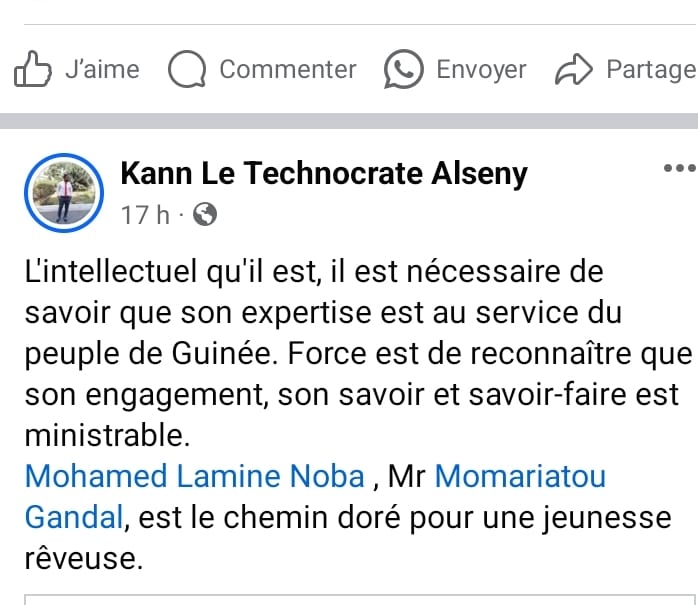Tap the blue Gandal tag text
Image resolution: width=698 pixels, height=605 pixels.
[73, 516]
